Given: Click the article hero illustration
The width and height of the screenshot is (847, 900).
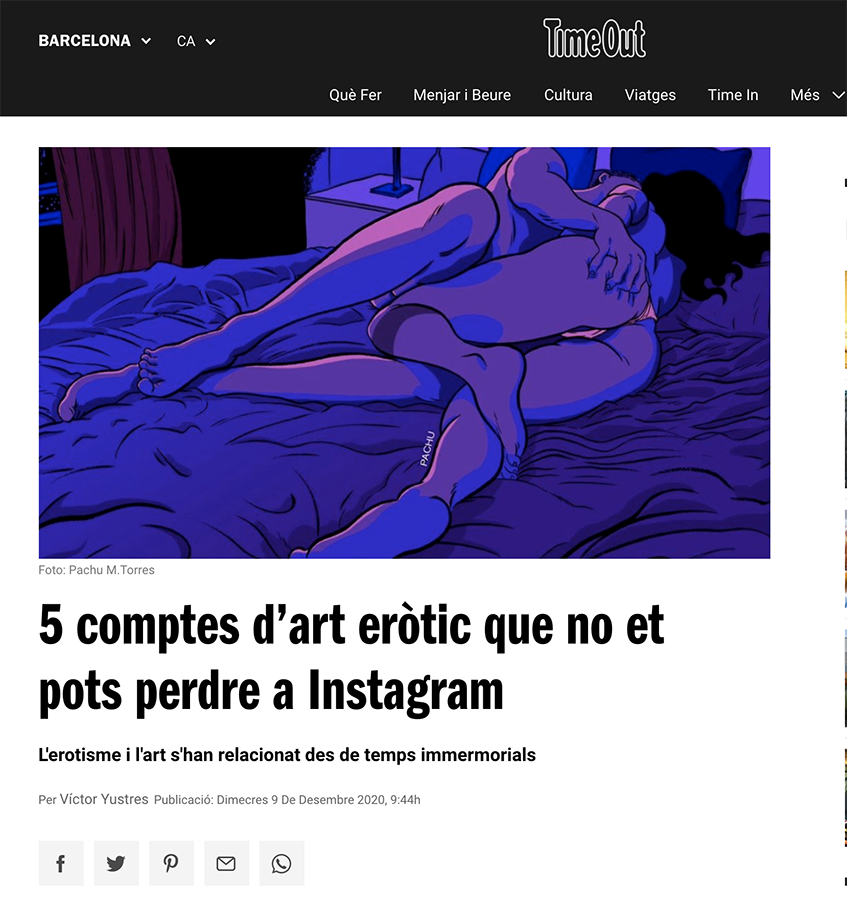Looking at the screenshot, I should [404, 352].
